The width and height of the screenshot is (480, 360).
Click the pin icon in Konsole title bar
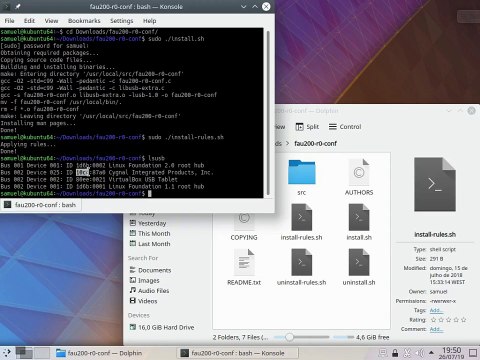tap(18, 6)
